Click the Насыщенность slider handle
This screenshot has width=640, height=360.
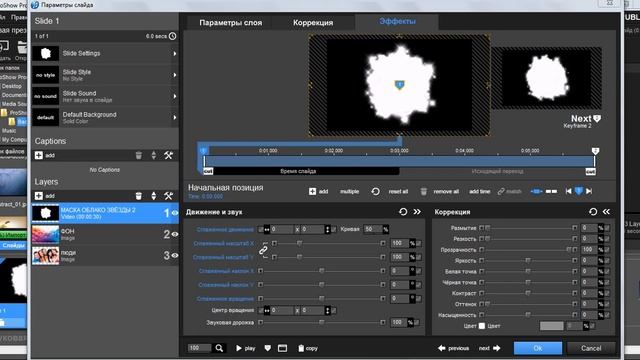pos(528,315)
